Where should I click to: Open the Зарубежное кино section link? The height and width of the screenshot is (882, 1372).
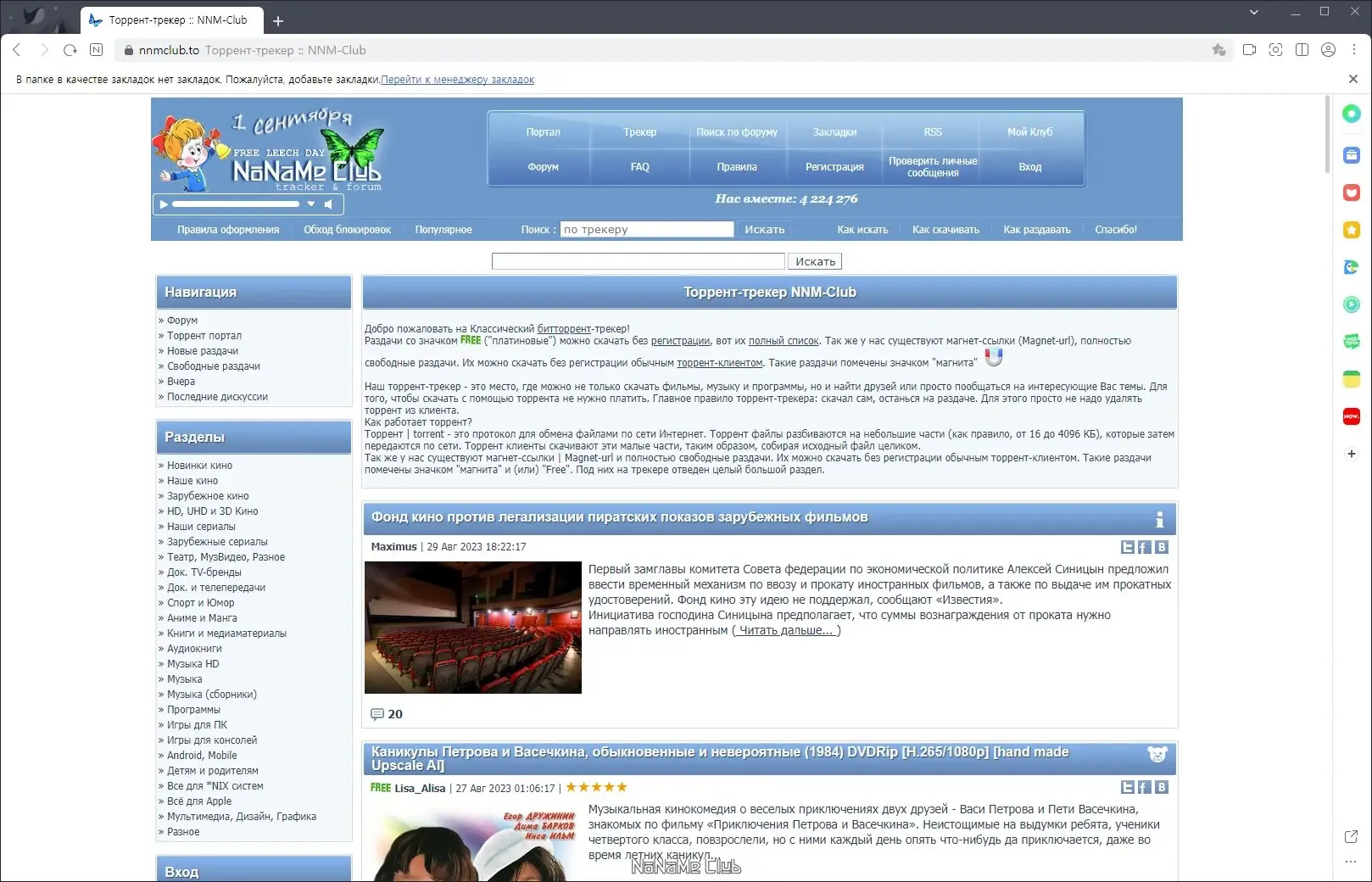coord(208,496)
